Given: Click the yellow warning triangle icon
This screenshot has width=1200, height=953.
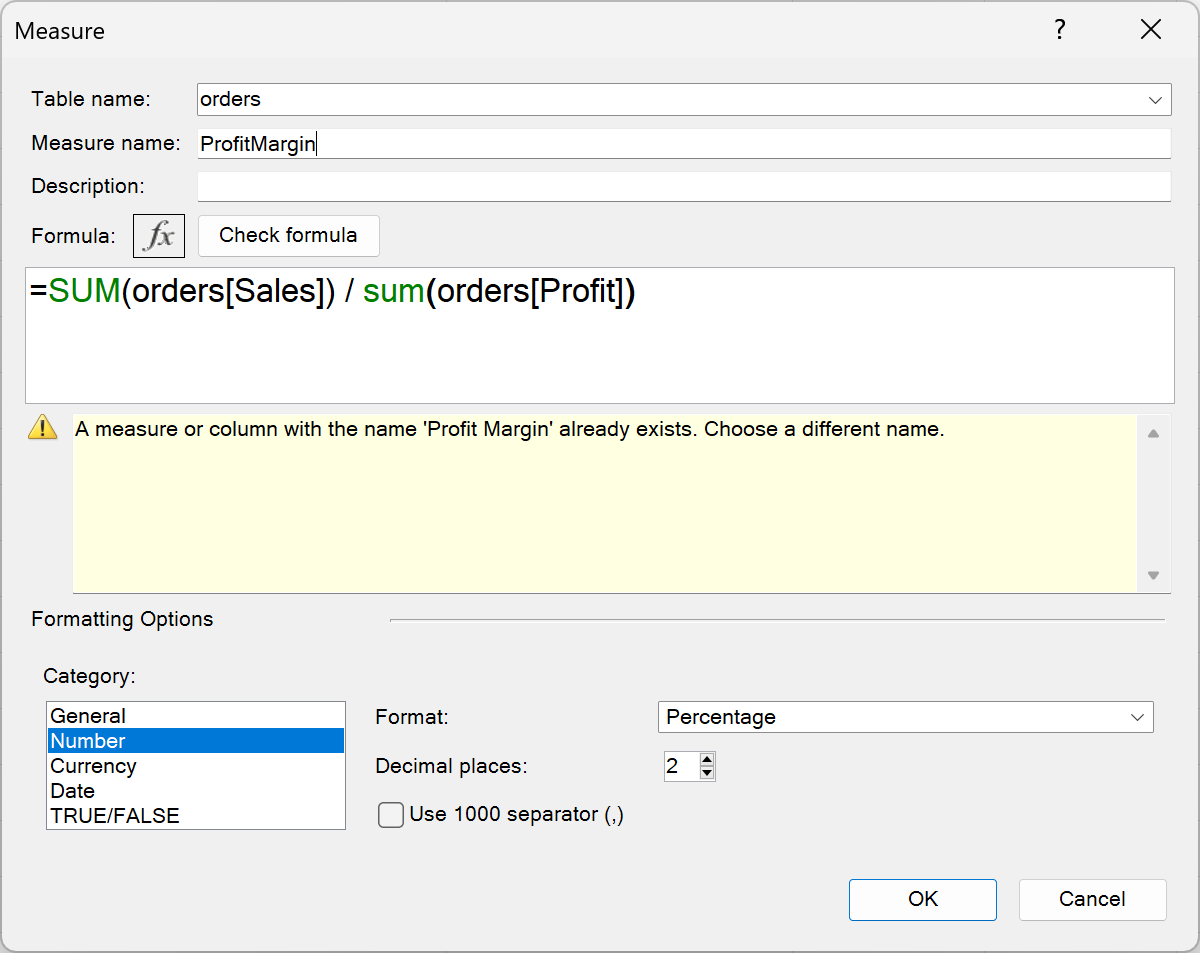Looking at the screenshot, I should coord(43,428).
